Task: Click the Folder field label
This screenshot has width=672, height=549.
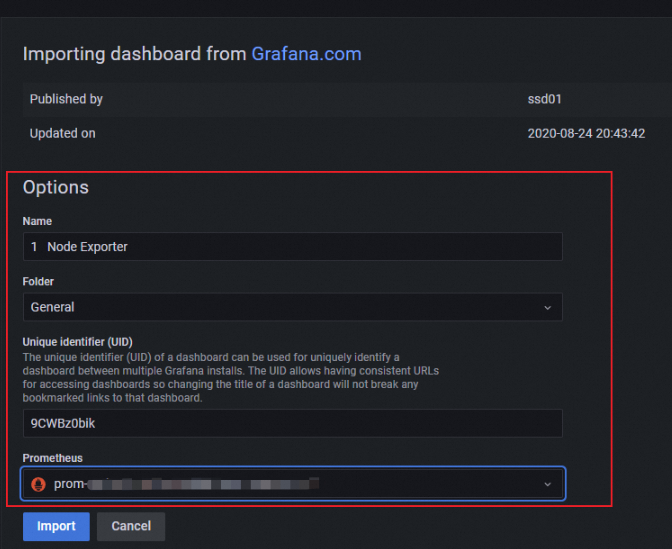Action: (x=38, y=281)
